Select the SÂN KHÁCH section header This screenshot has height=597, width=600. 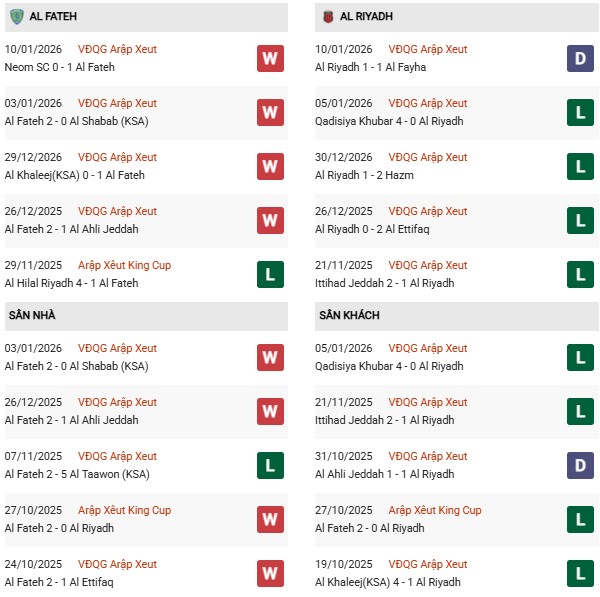349,315
